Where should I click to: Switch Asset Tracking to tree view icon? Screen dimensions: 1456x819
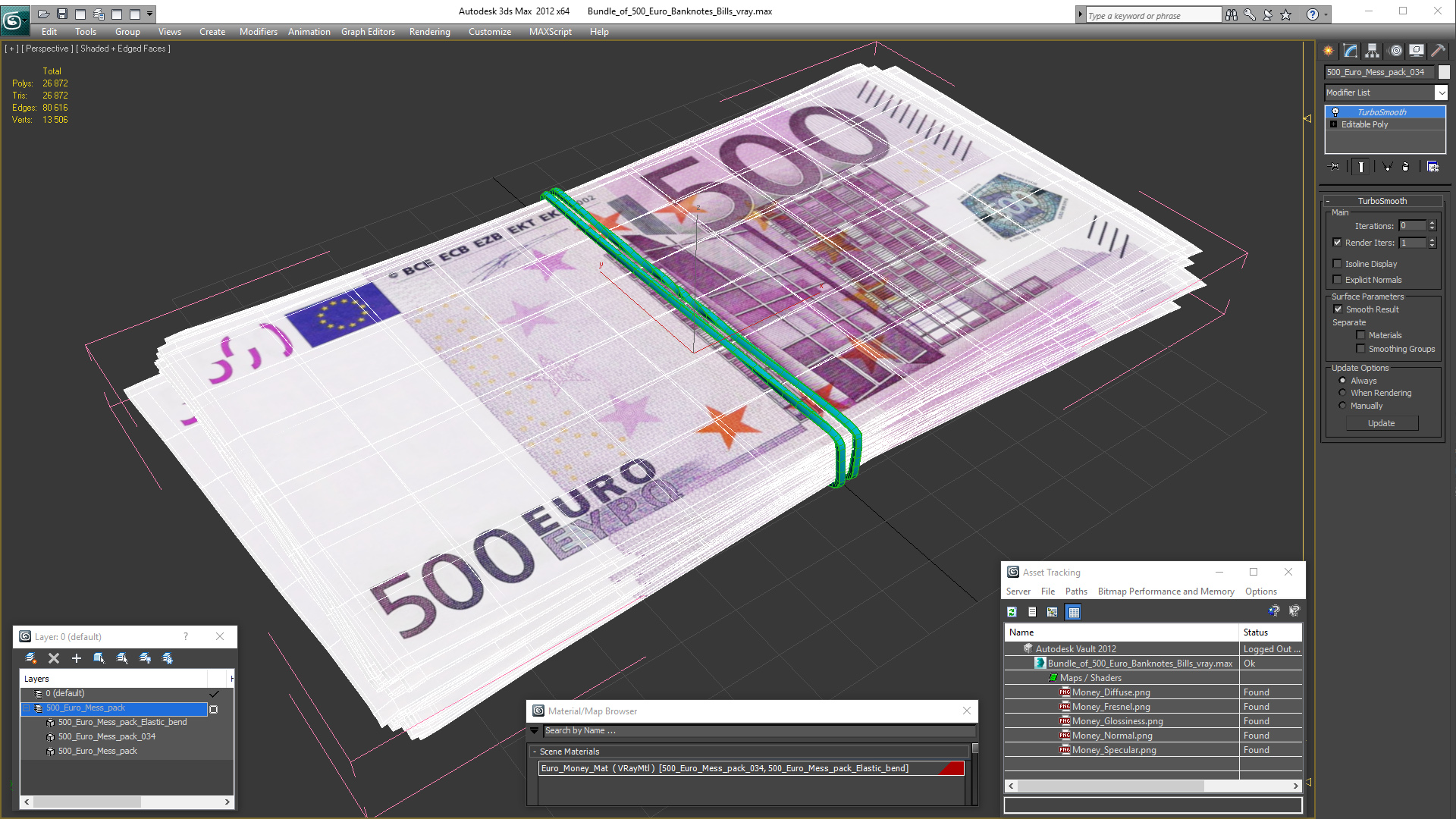pyautogui.click(x=1053, y=612)
